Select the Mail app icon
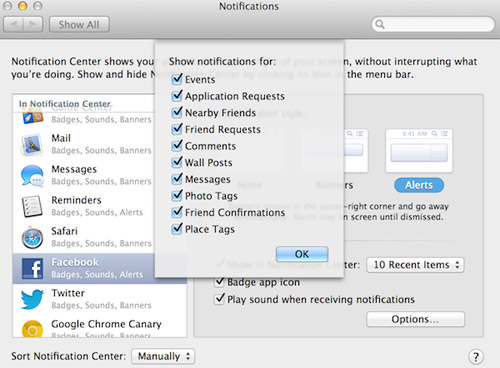The width and height of the screenshot is (500, 368). 32,144
